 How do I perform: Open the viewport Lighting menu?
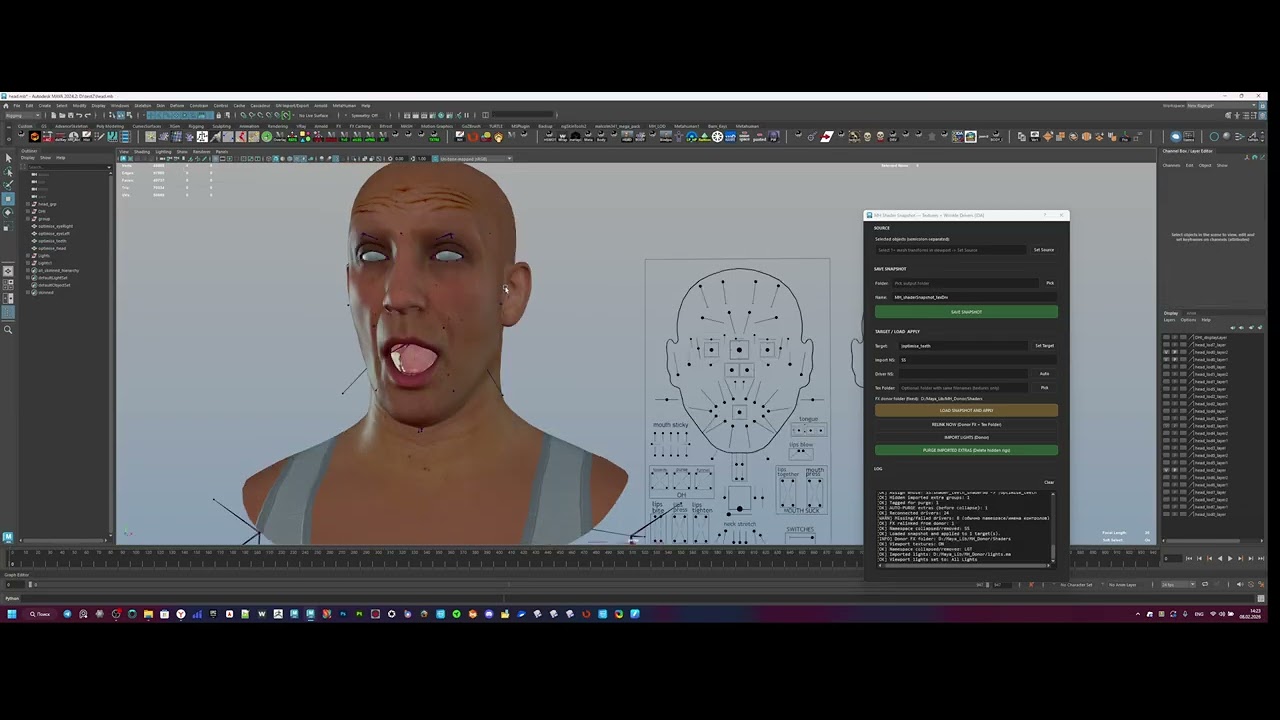click(x=163, y=152)
